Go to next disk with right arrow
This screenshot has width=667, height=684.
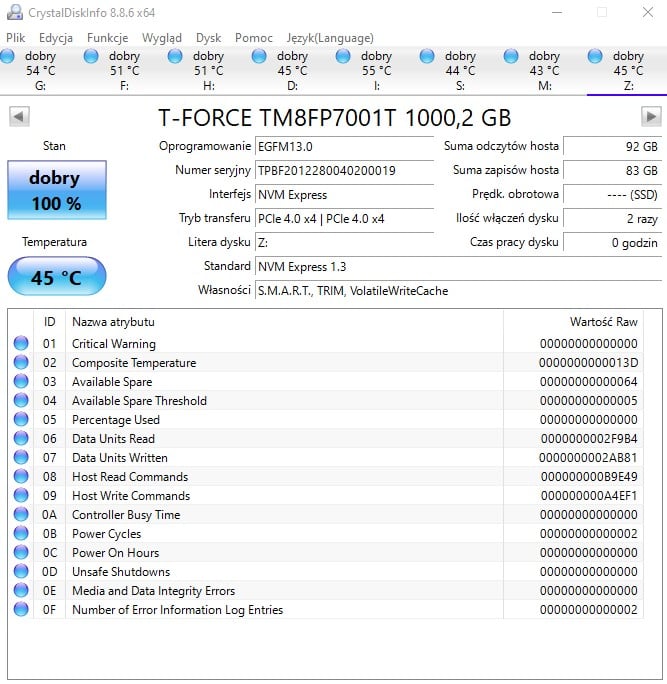[651, 116]
